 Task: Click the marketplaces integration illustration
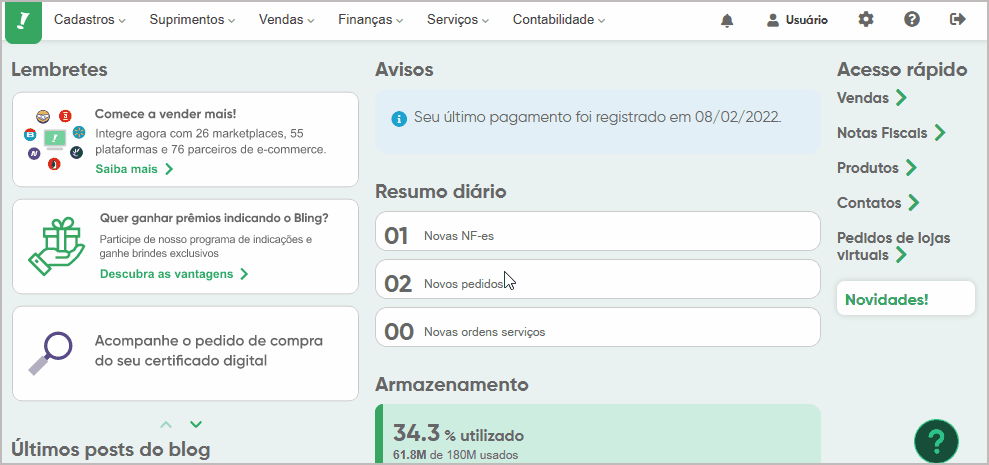click(54, 140)
